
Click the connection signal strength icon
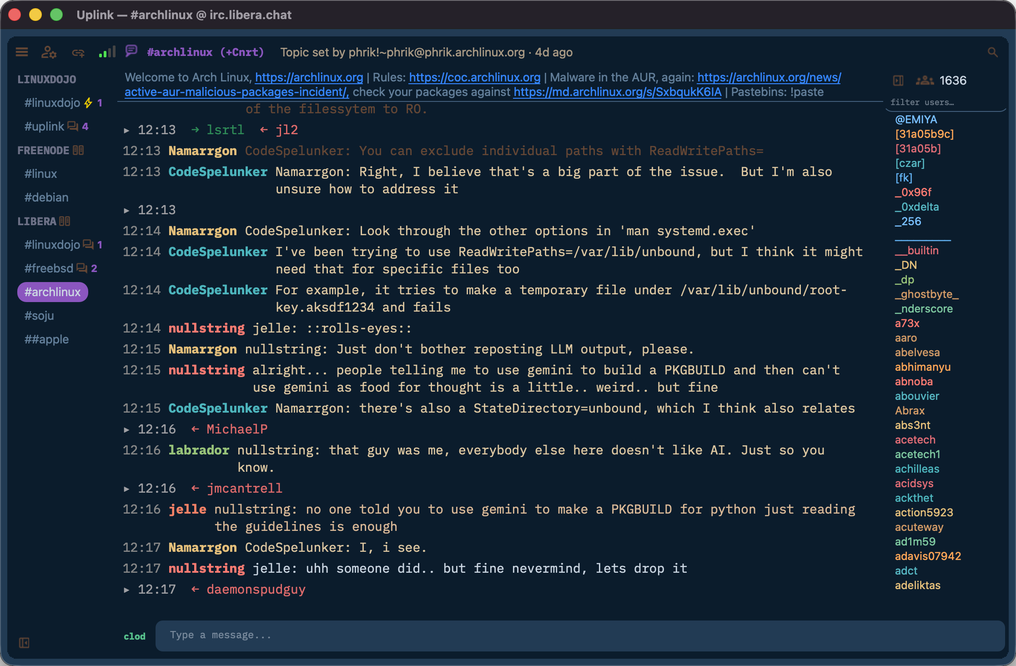click(x=107, y=52)
